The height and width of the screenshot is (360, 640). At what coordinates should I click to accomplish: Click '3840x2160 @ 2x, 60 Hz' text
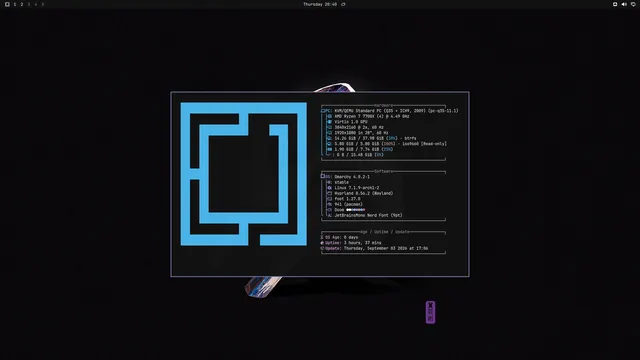click(359, 127)
